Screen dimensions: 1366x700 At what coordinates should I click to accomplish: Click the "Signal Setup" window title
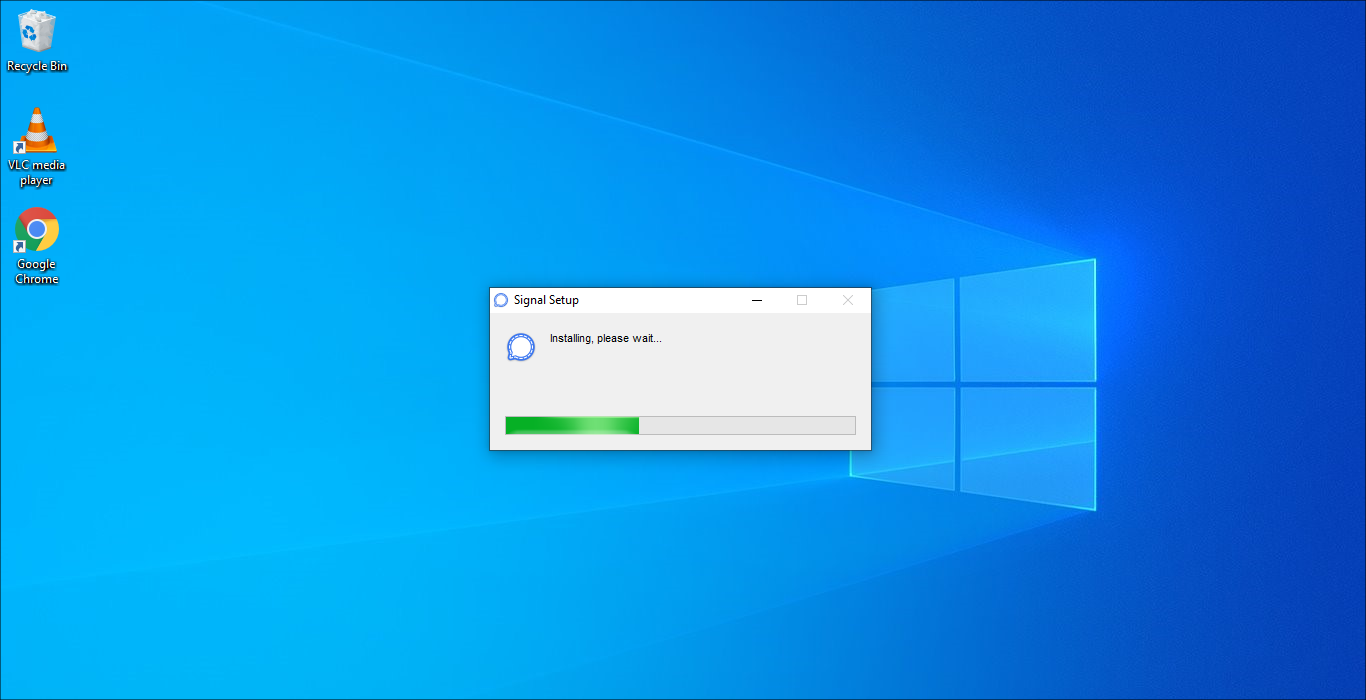click(x=546, y=300)
